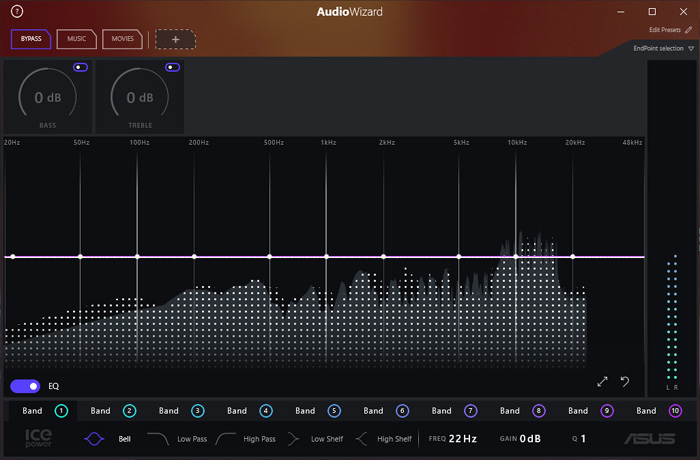700x460 pixels.
Task: Toggle the Treble boost switch
Action: click(172, 67)
